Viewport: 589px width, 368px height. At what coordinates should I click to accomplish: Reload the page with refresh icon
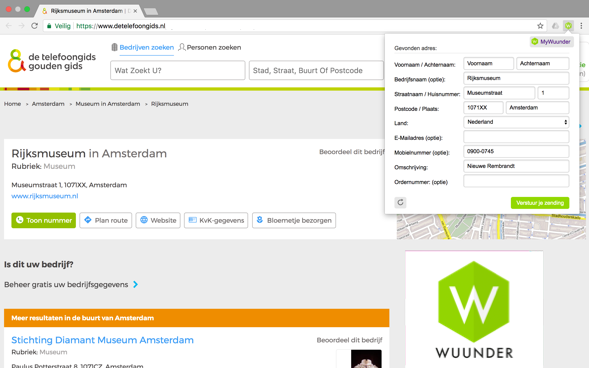tap(34, 26)
